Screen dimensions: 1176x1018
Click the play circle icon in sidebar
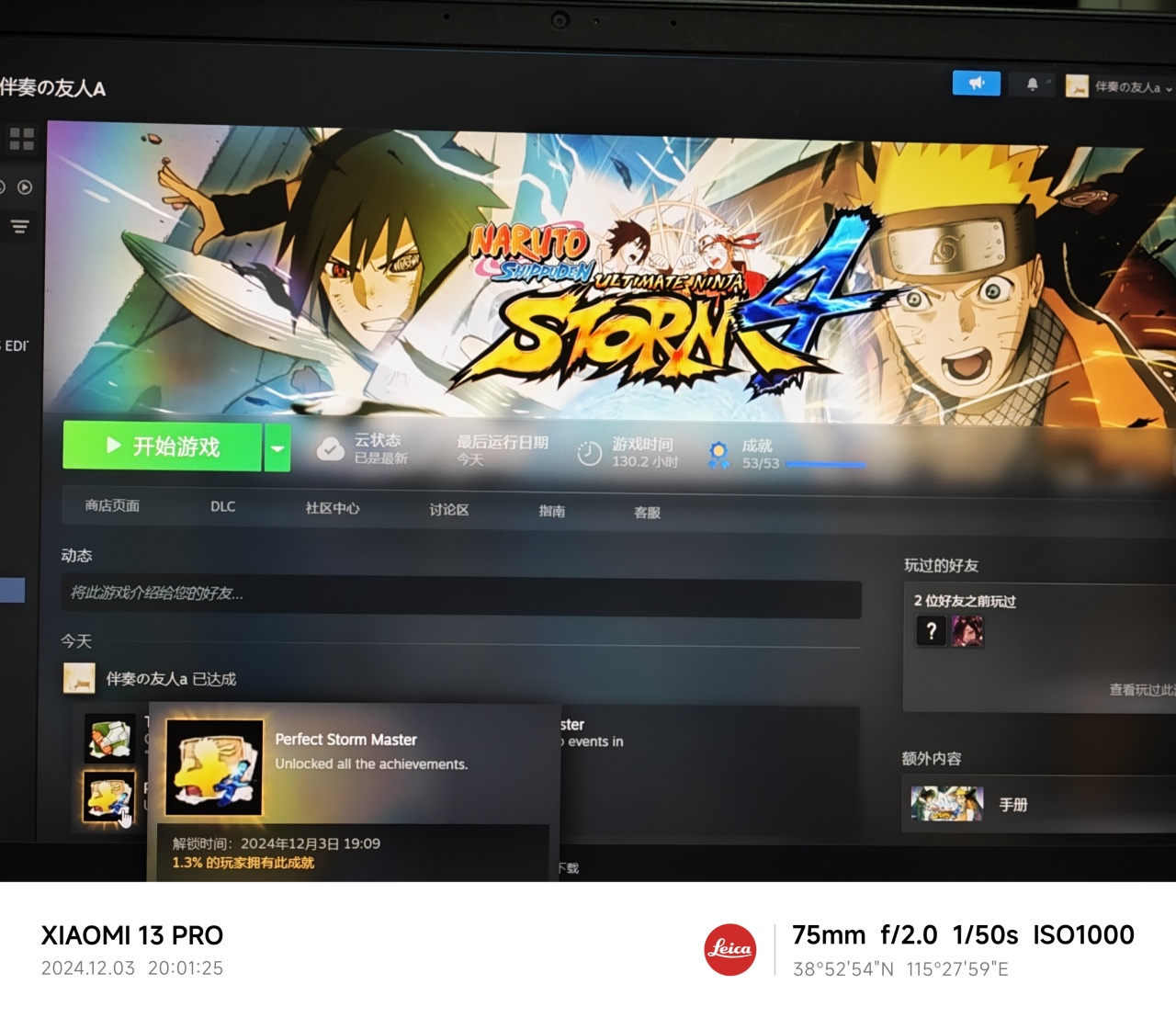[x=25, y=187]
